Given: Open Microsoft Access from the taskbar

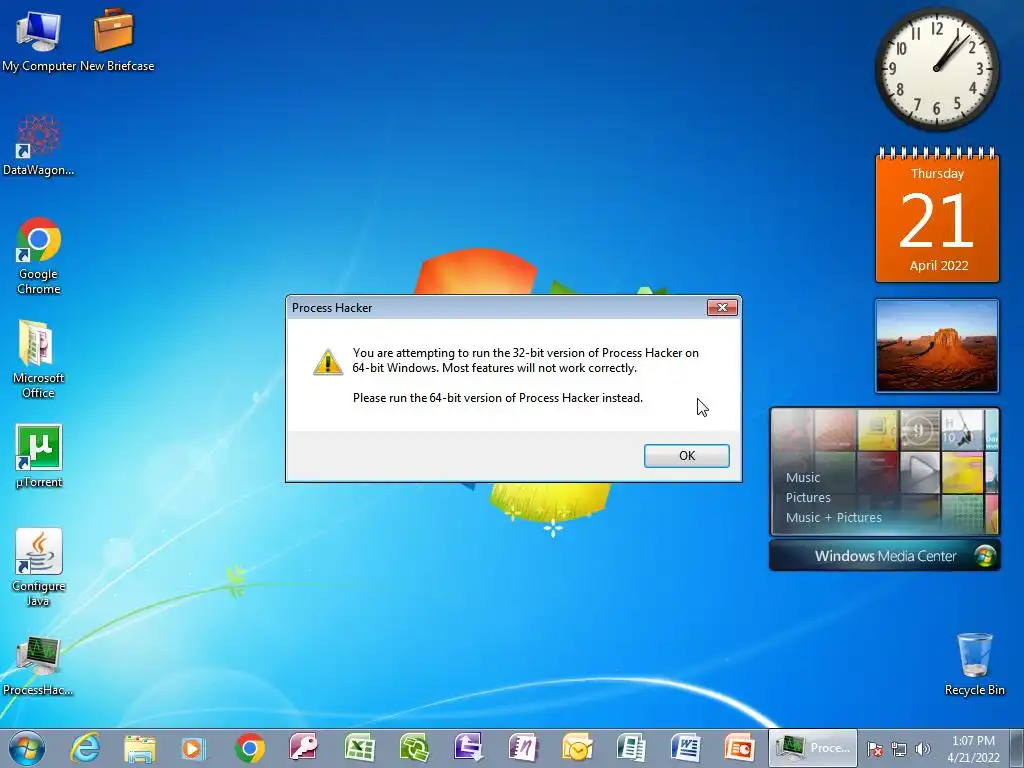Looking at the screenshot, I should [304, 748].
